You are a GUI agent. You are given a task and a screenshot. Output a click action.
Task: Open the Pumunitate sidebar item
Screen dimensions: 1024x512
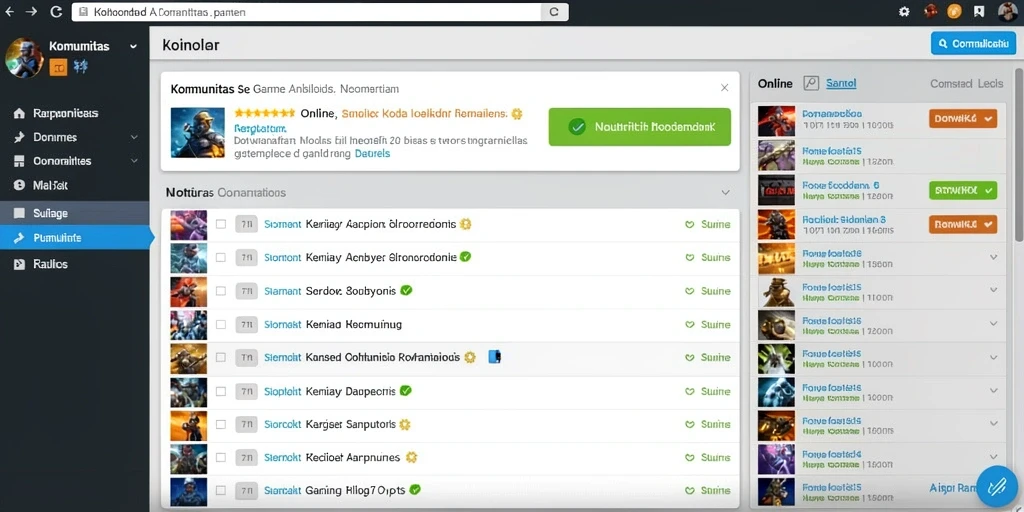(75, 238)
